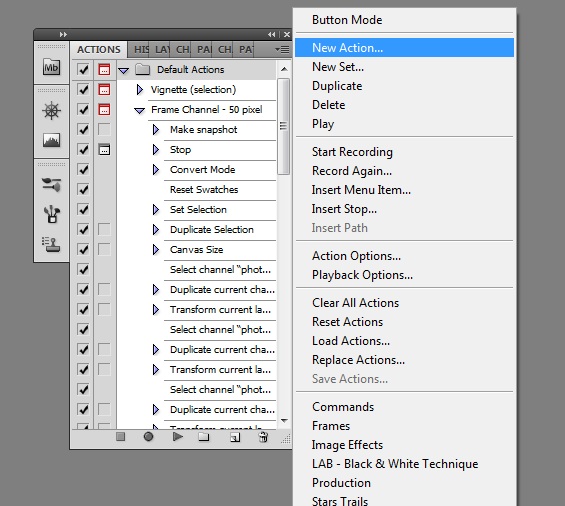Open the Actions panel flyout menu icon

(x=282, y=49)
